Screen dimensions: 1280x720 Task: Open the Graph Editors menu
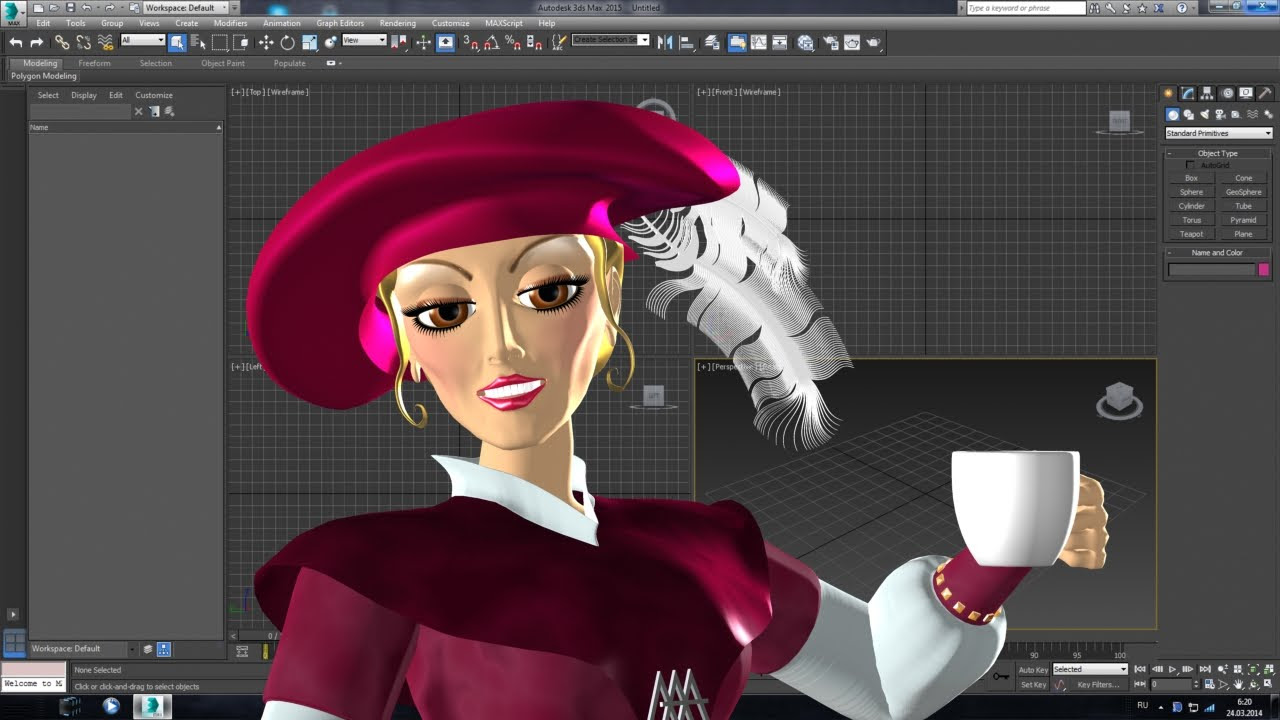tap(340, 23)
